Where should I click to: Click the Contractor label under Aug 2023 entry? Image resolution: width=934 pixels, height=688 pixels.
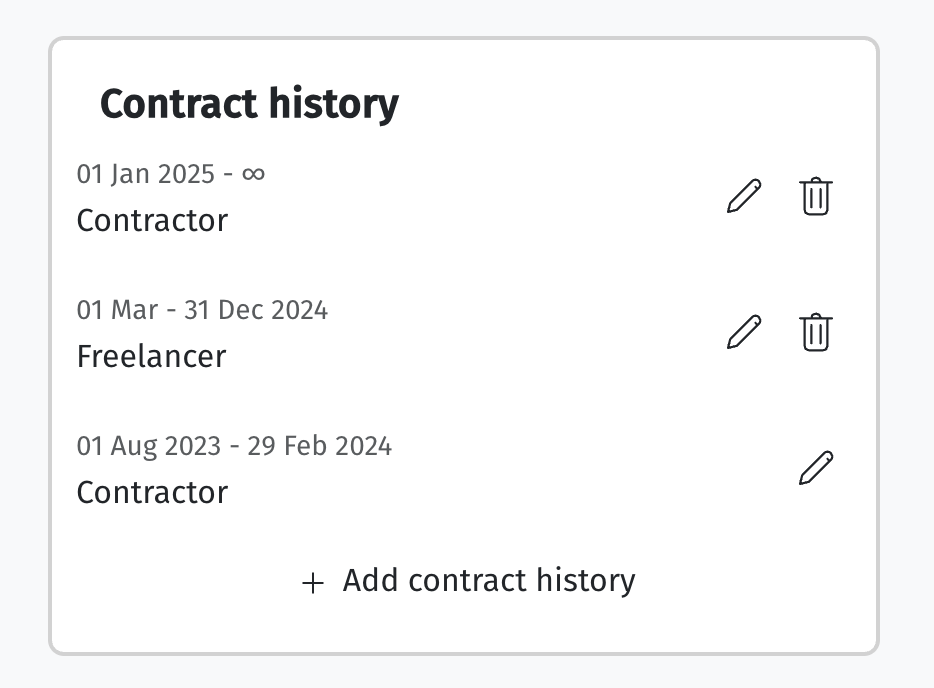coord(152,492)
